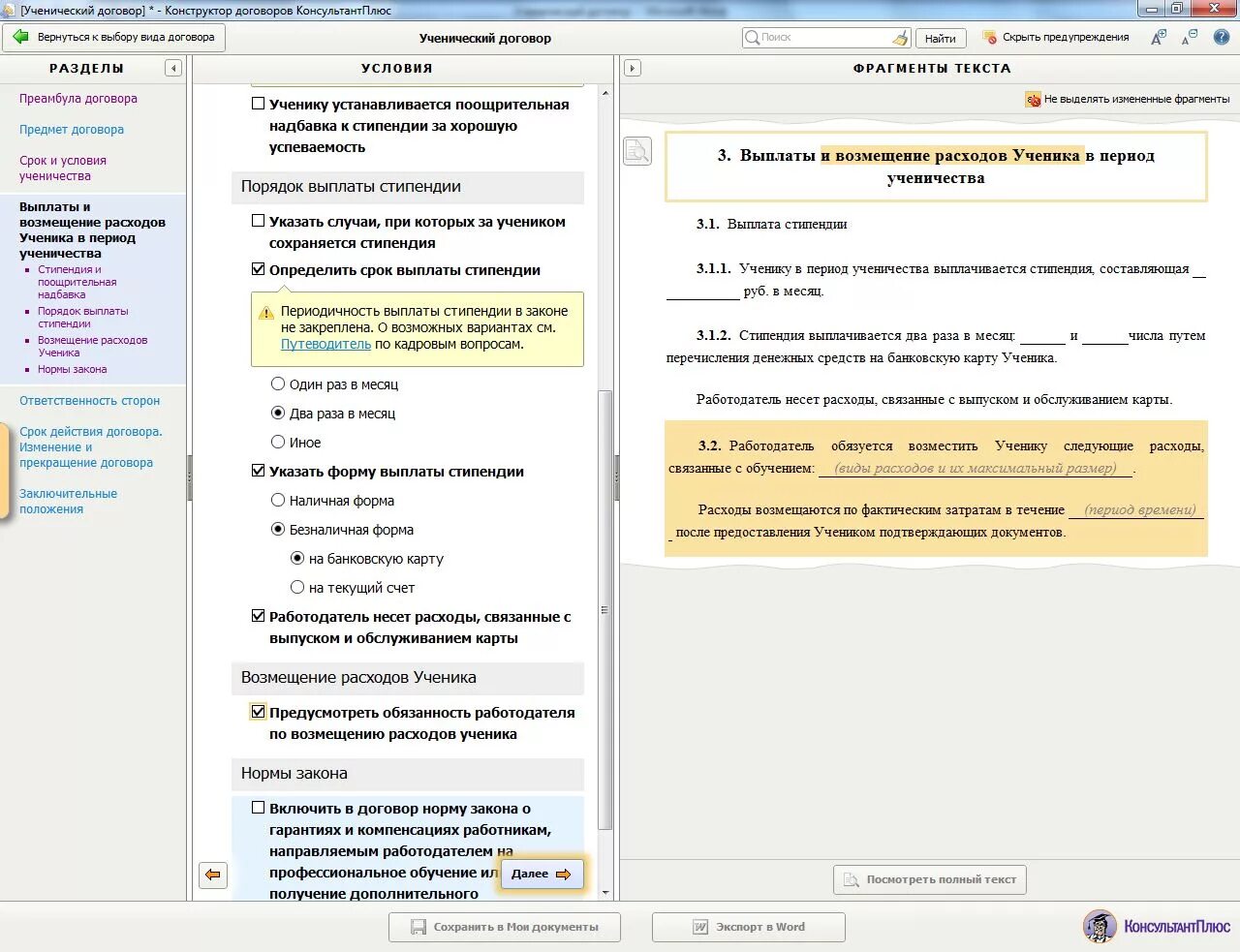Expand the Фрагменты текста panel arrow
This screenshot has height=952, width=1240.
[x=633, y=68]
